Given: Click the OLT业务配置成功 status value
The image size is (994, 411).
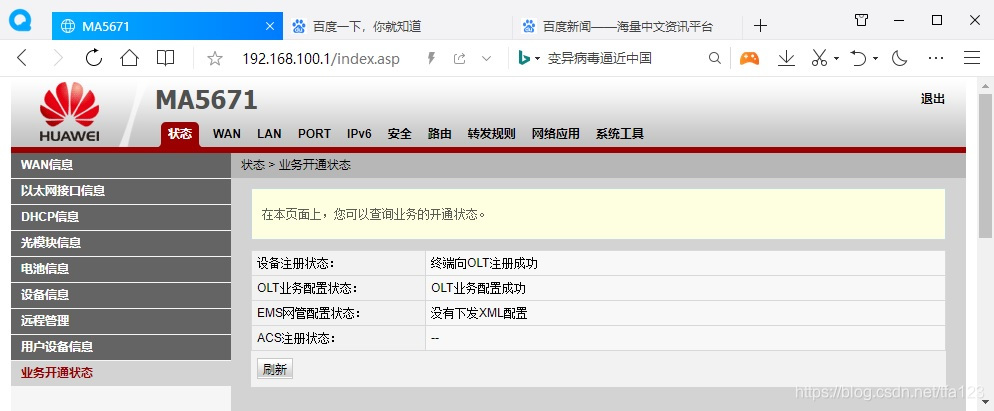Looking at the screenshot, I should pos(479,289).
